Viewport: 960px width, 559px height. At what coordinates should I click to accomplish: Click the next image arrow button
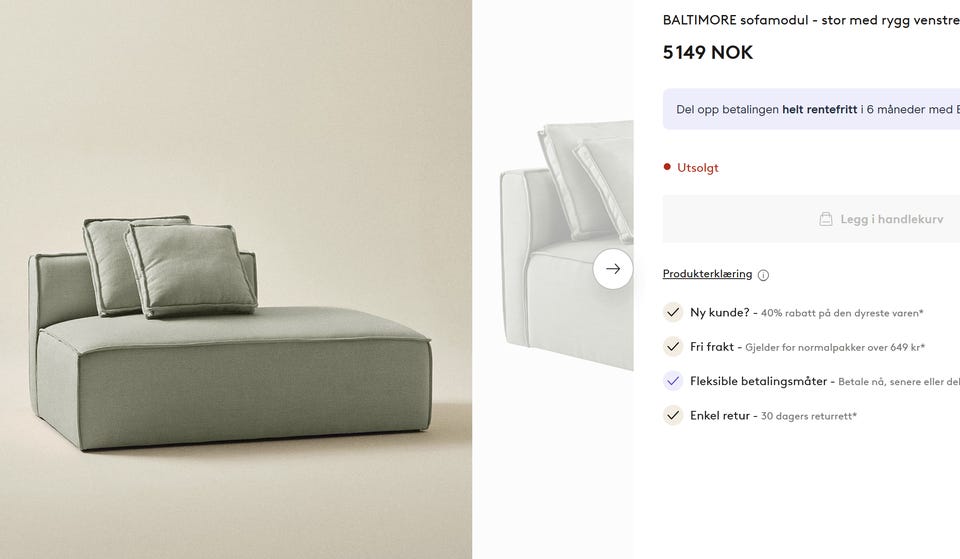tap(613, 269)
